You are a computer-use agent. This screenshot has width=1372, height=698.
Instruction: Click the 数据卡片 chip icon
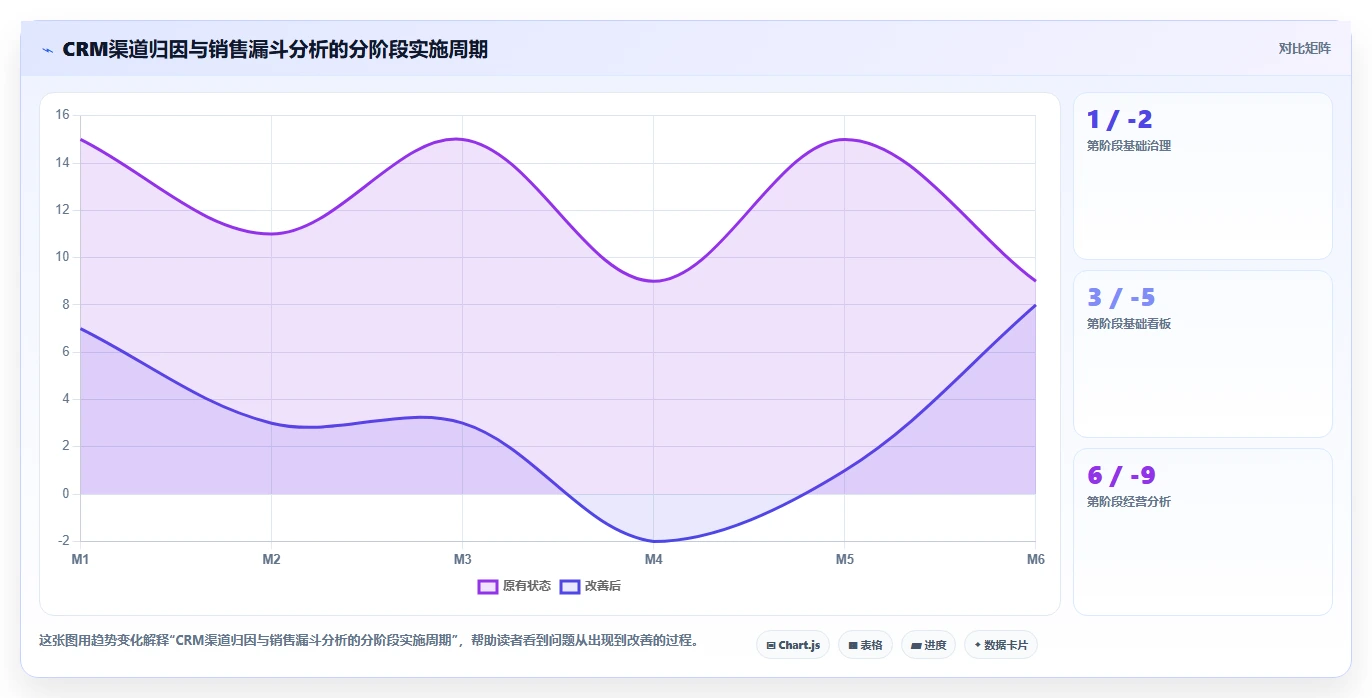[977, 645]
